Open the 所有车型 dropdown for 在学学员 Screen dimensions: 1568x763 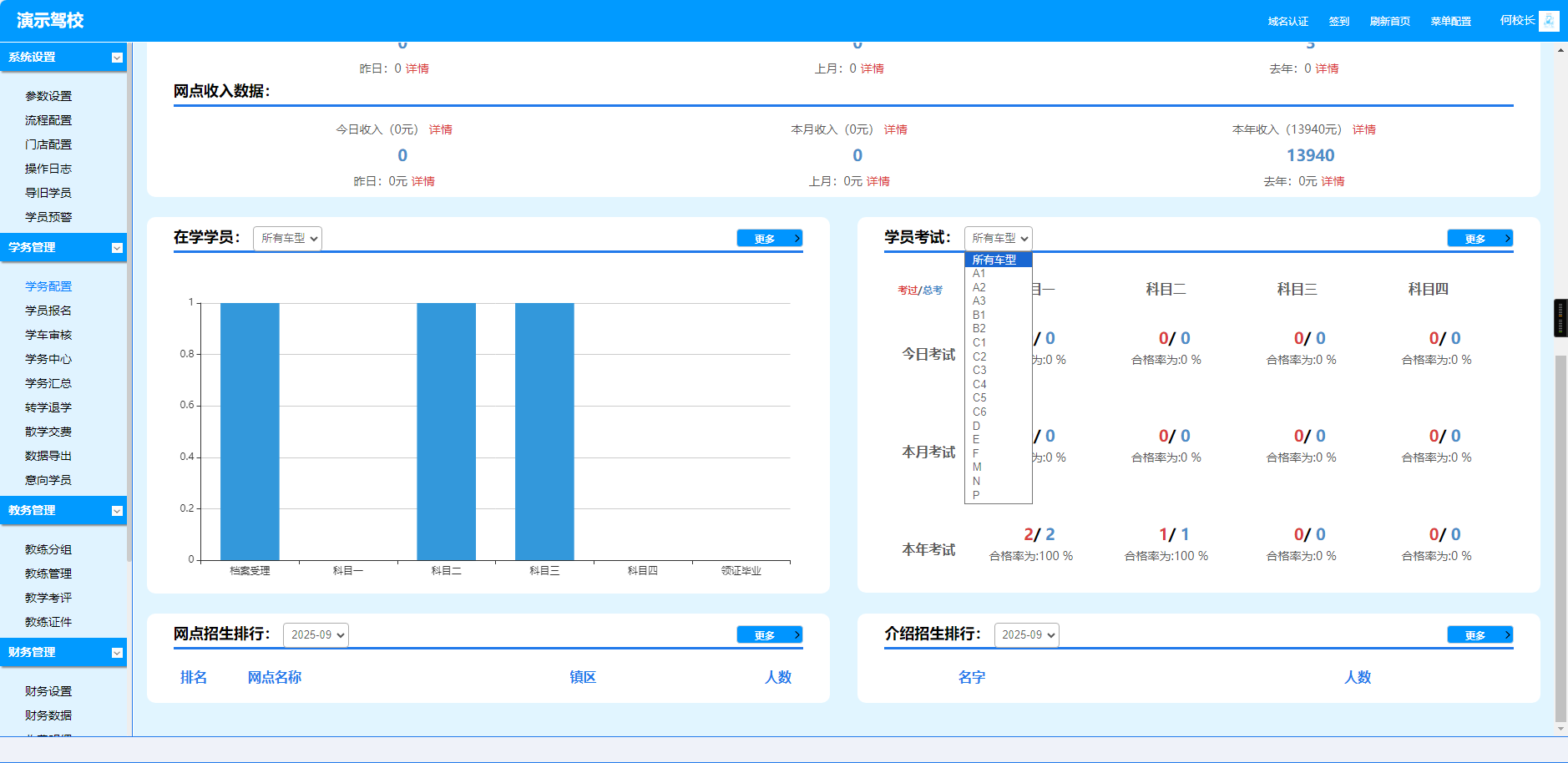287,238
